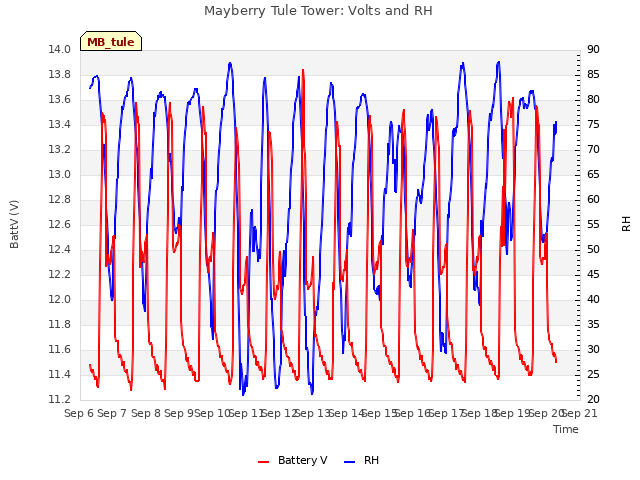640x480 pixels.
Task: Click the 13.0 left axis tick value
Action: pos(59,174)
